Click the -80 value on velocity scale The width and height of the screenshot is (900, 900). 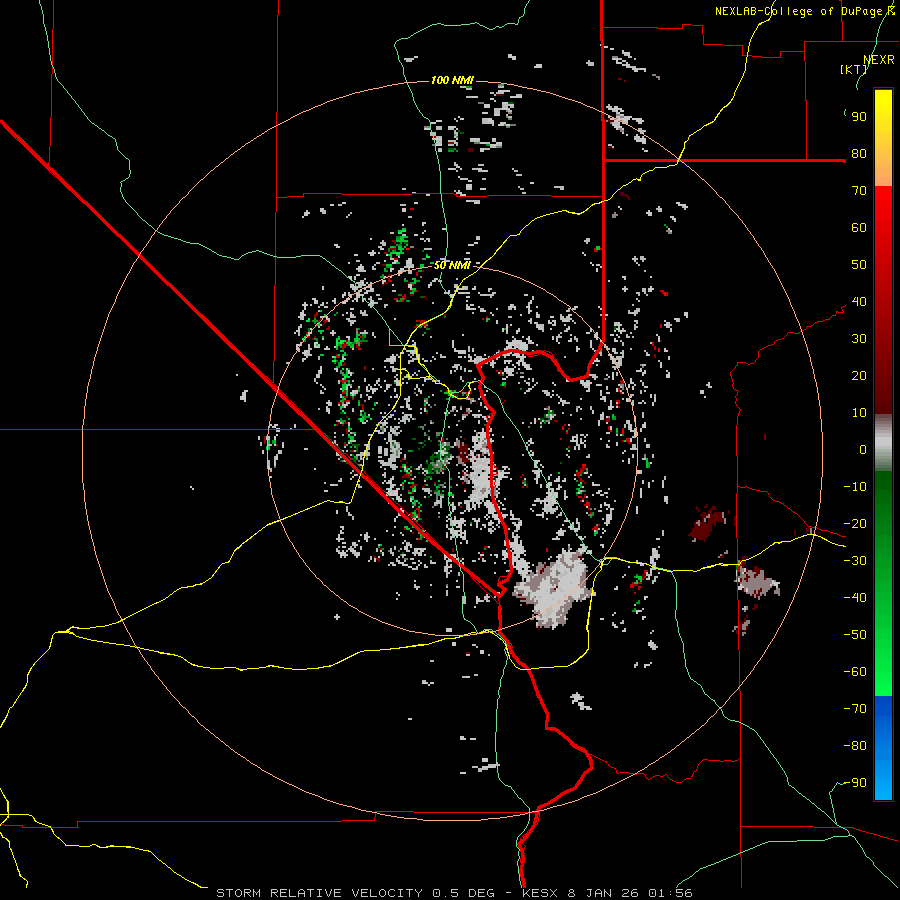pos(855,746)
